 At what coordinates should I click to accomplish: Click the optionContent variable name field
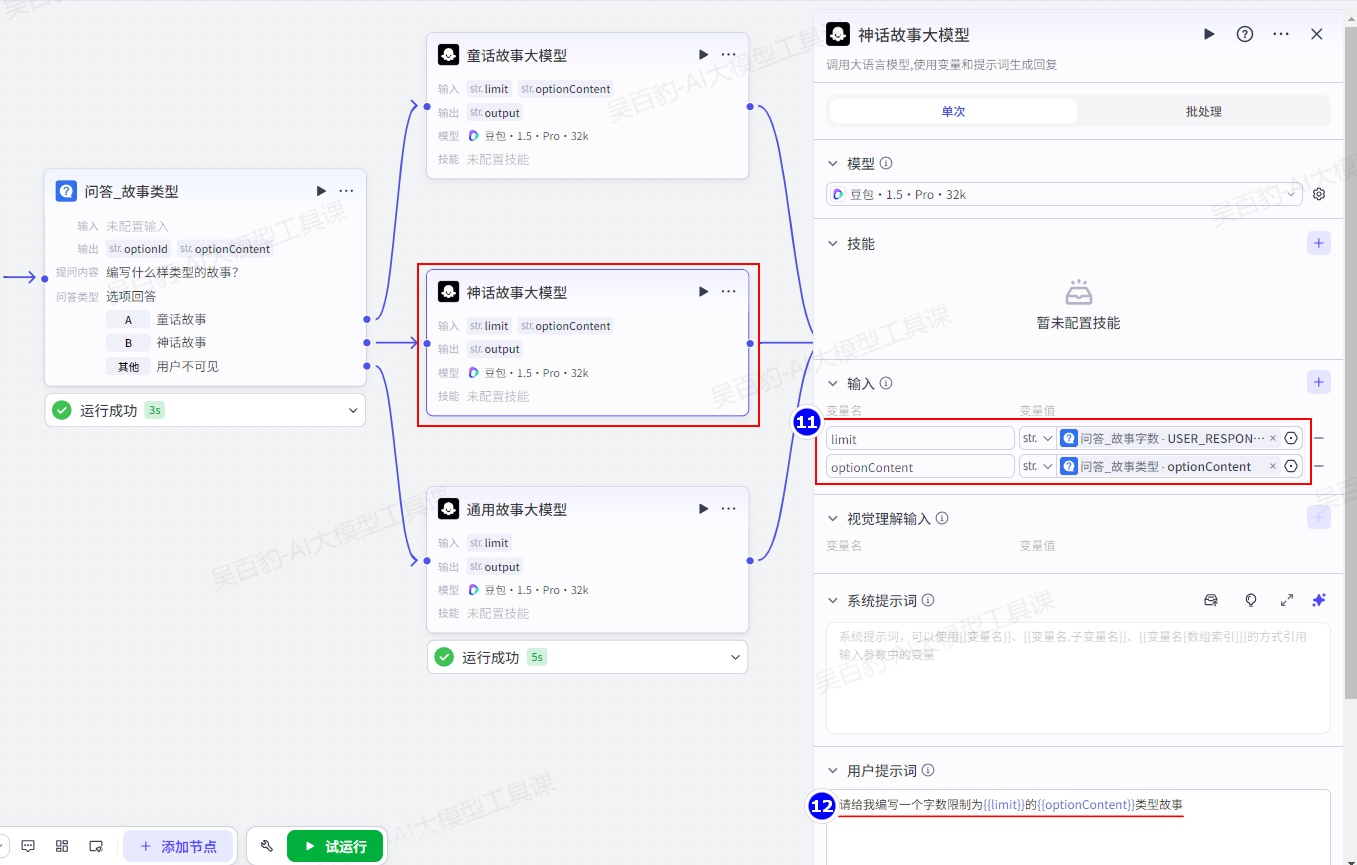pos(920,467)
